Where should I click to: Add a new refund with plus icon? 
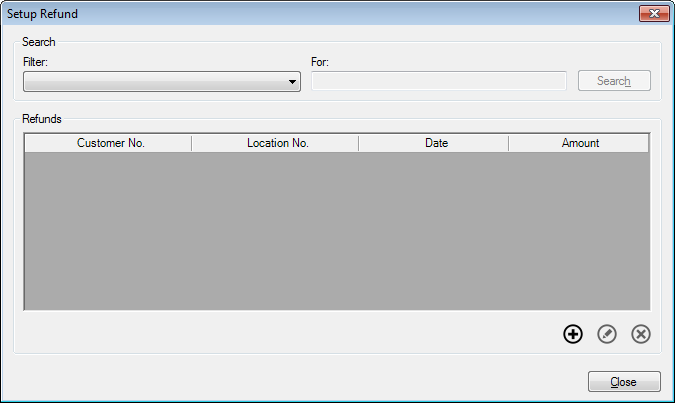click(573, 334)
